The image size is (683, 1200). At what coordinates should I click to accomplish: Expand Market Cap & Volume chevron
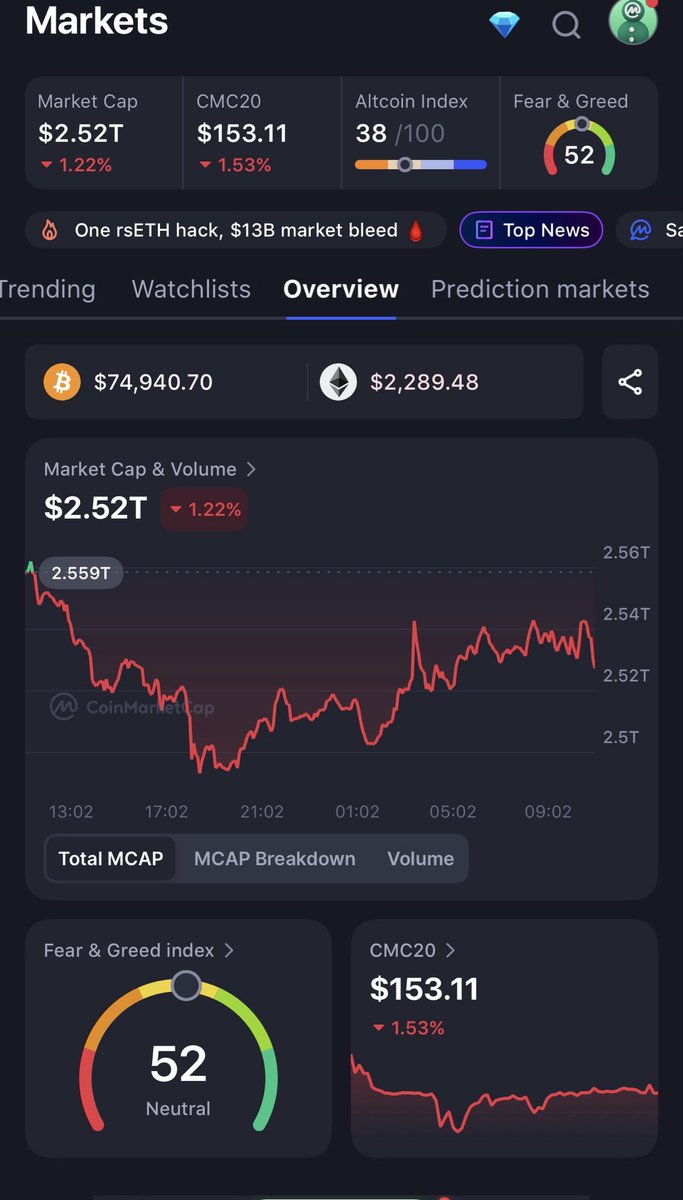251,469
